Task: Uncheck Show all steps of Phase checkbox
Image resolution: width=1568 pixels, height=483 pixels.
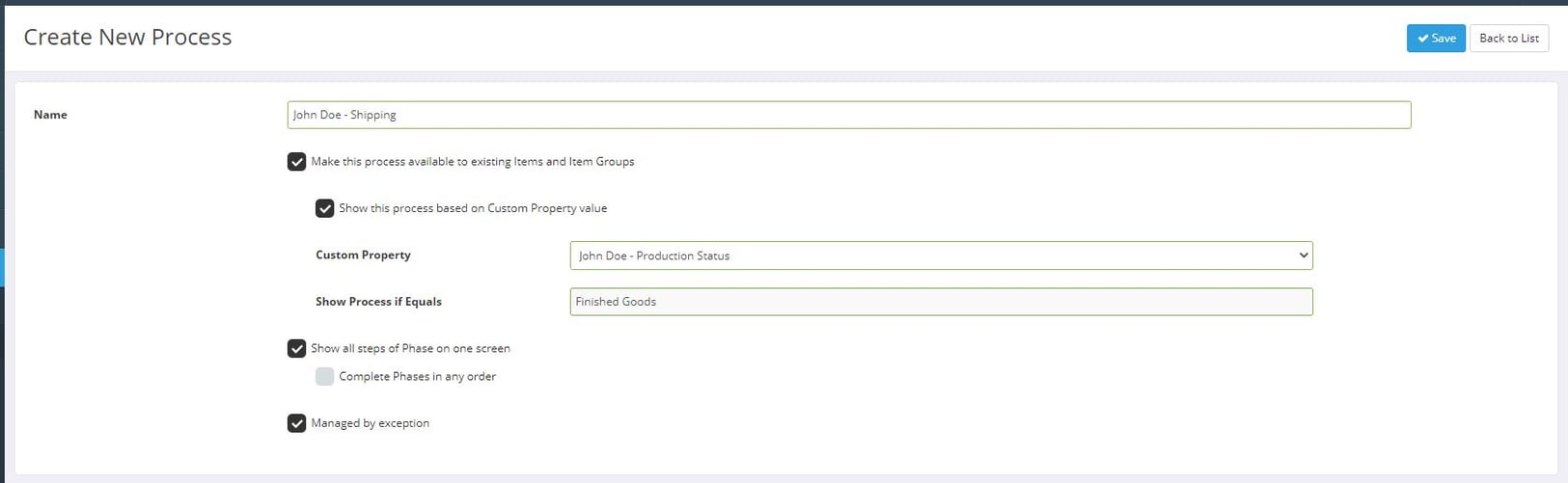Action: (296, 348)
